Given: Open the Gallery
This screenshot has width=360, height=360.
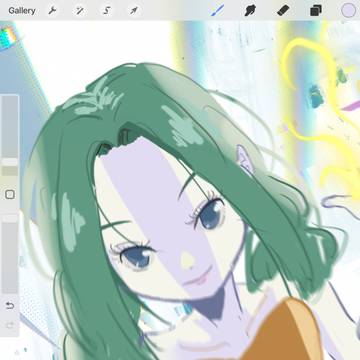Looking at the screenshot, I should pos(22,11).
